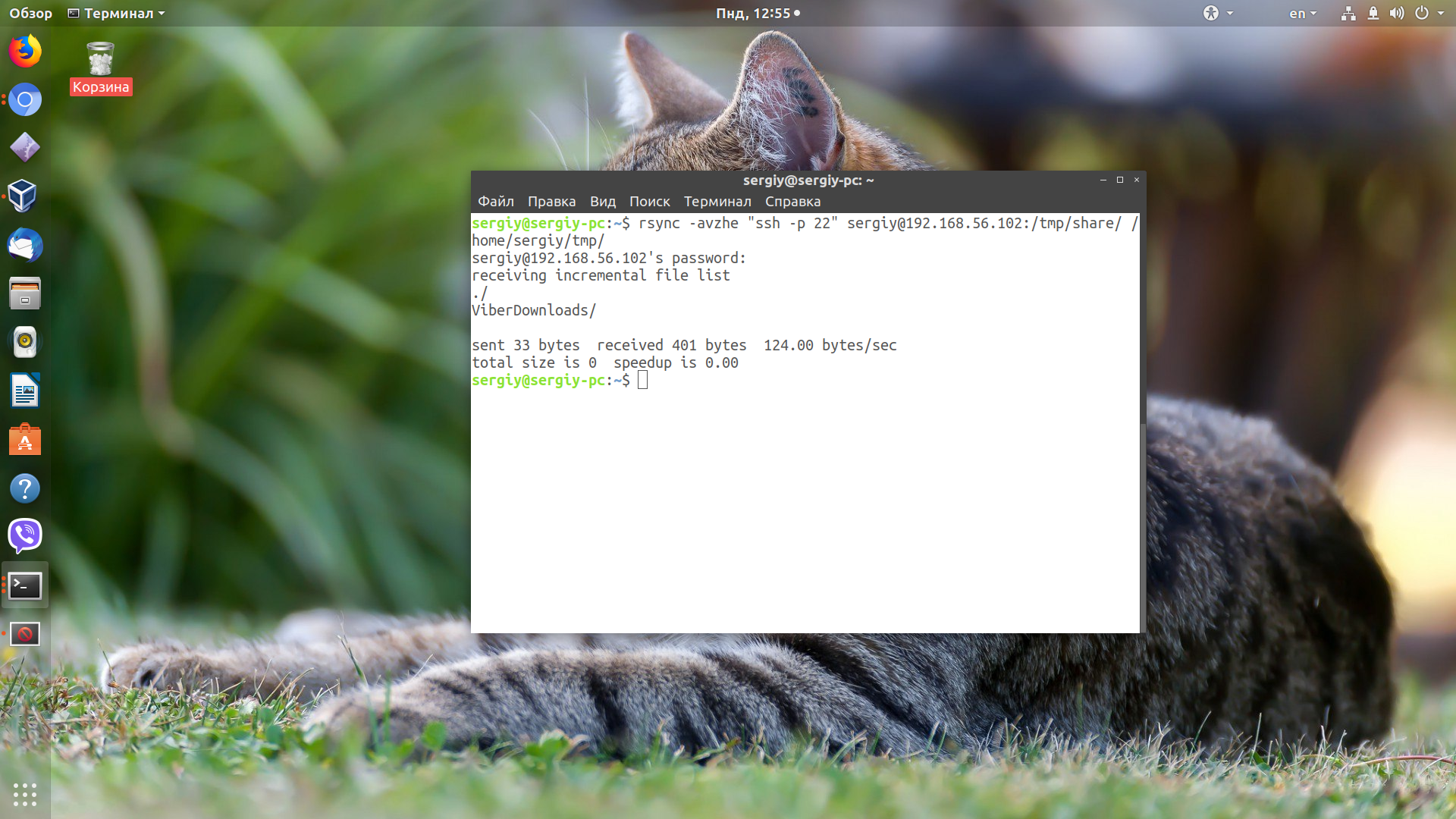Expand system menu arrow at top right

1441,13
